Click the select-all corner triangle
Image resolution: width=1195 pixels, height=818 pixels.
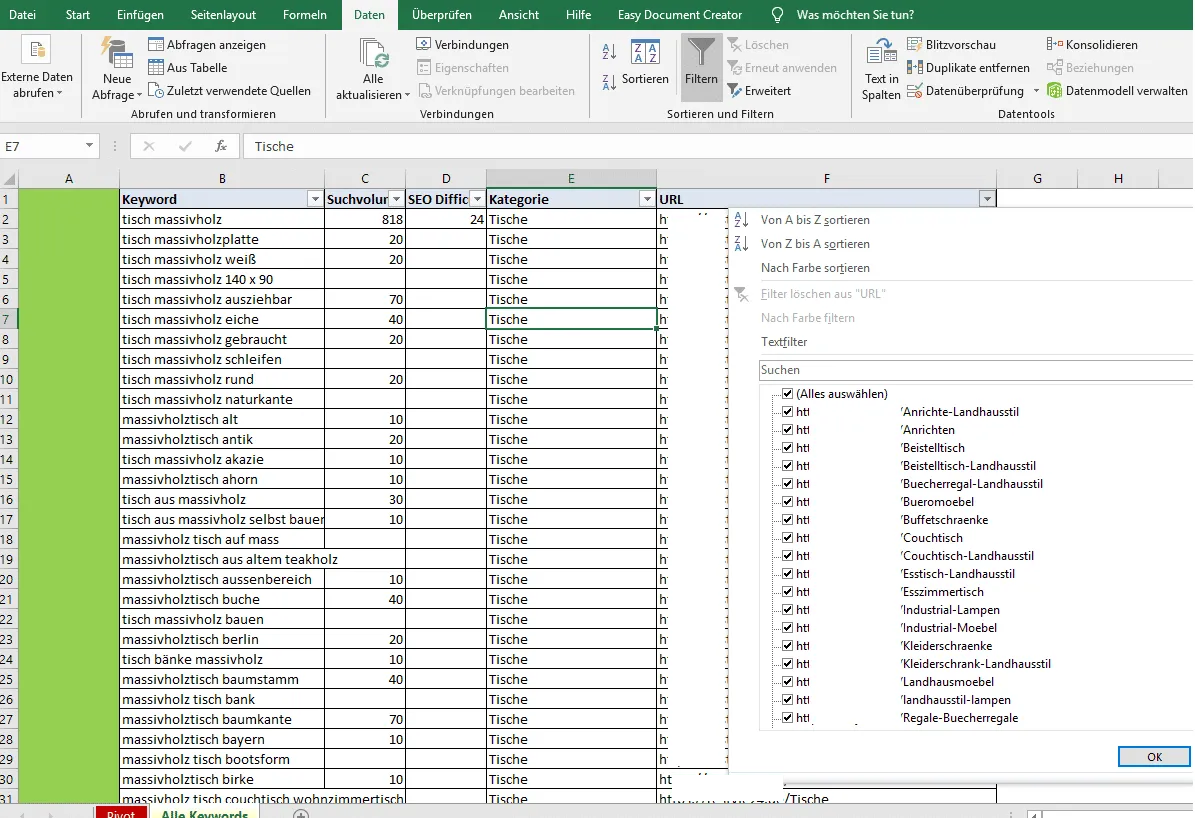(x=9, y=180)
